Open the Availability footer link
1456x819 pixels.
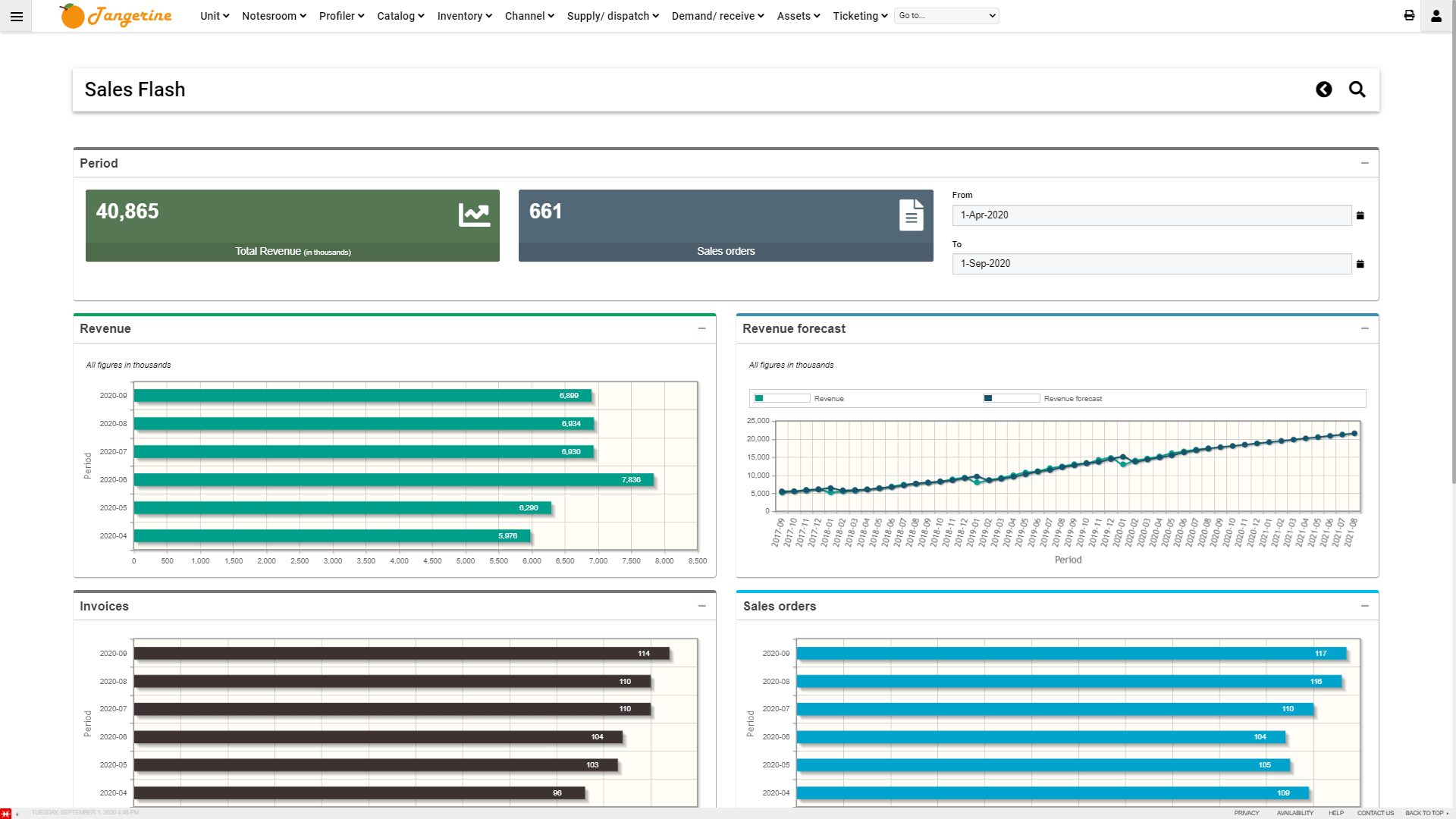pos(1294,813)
